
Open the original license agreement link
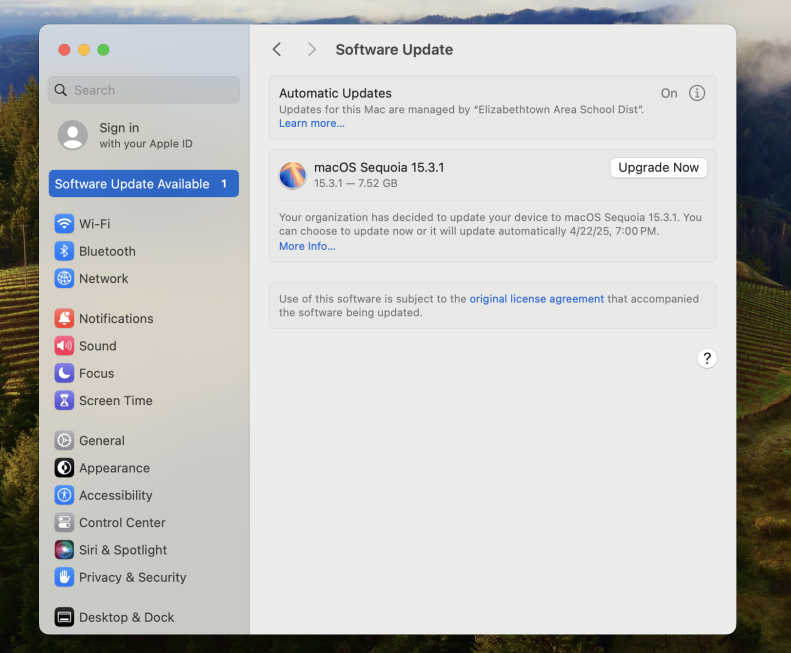[x=537, y=299]
